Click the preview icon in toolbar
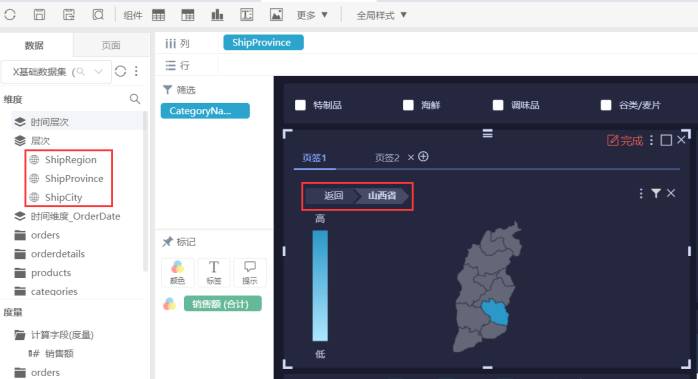 pyautogui.click(x=98, y=15)
